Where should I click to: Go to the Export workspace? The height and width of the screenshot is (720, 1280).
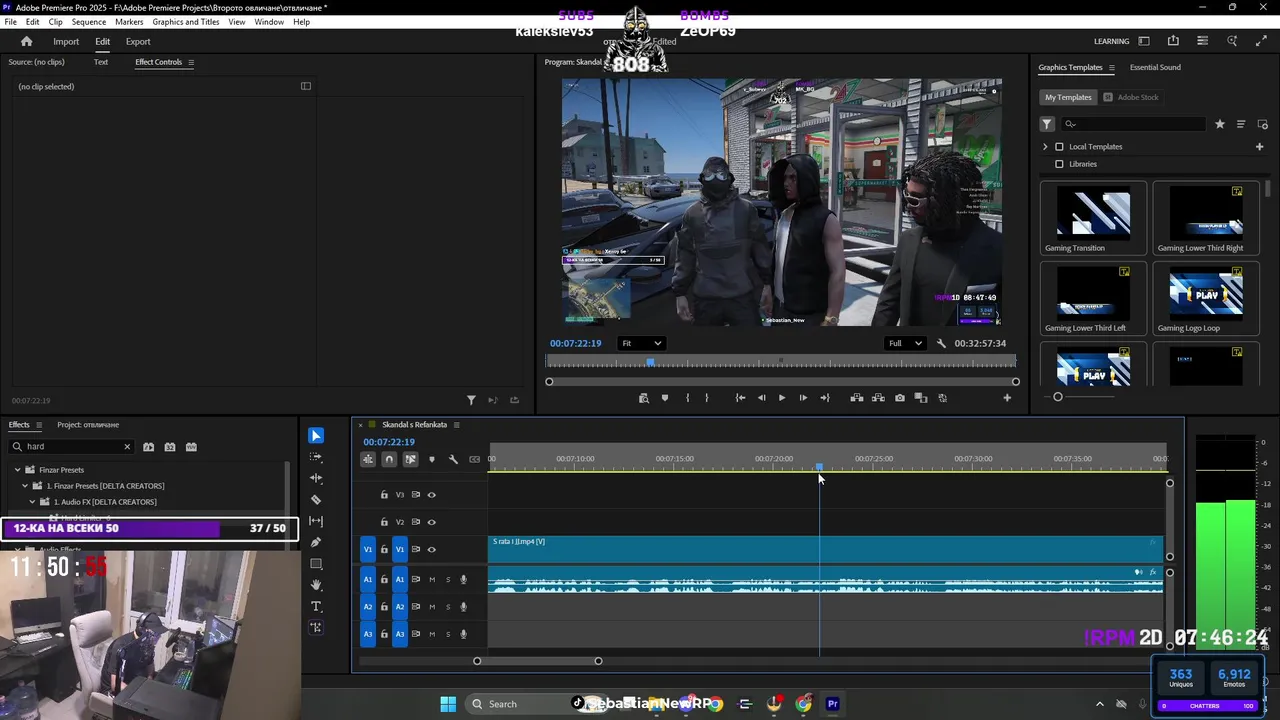[x=138, y=41]
